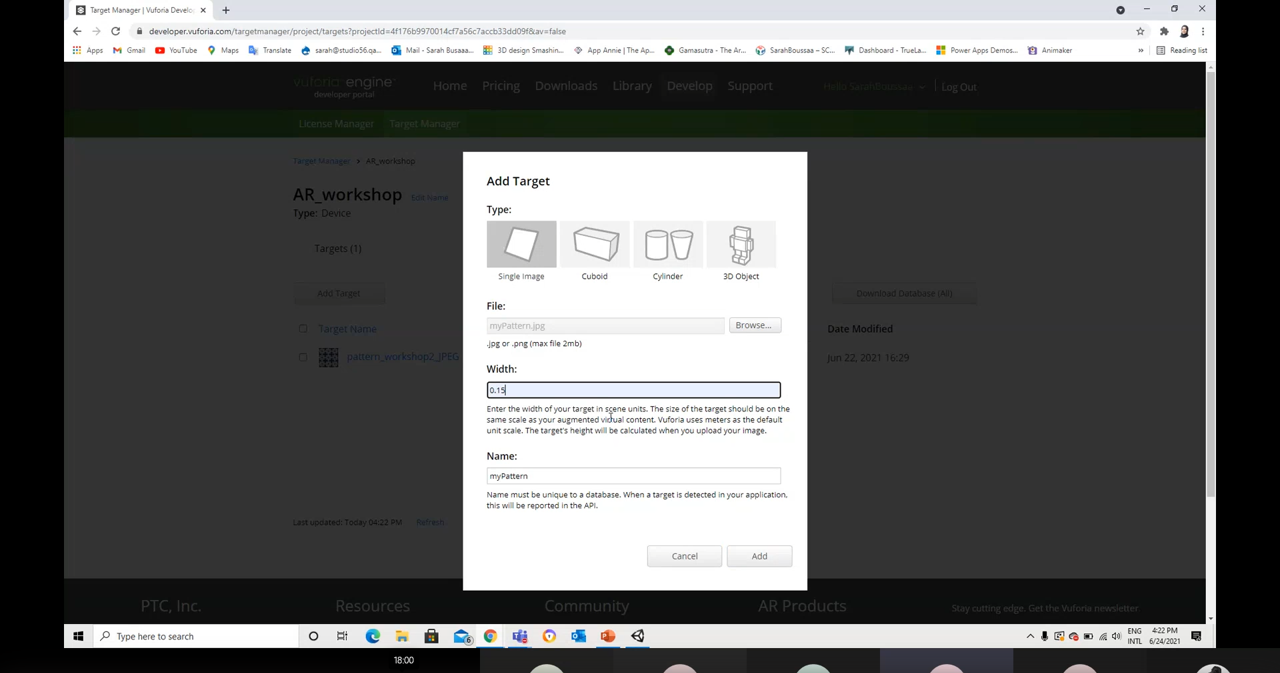
Task: Switch to the Target Manager tab
Action: click(x=425, y=124)
